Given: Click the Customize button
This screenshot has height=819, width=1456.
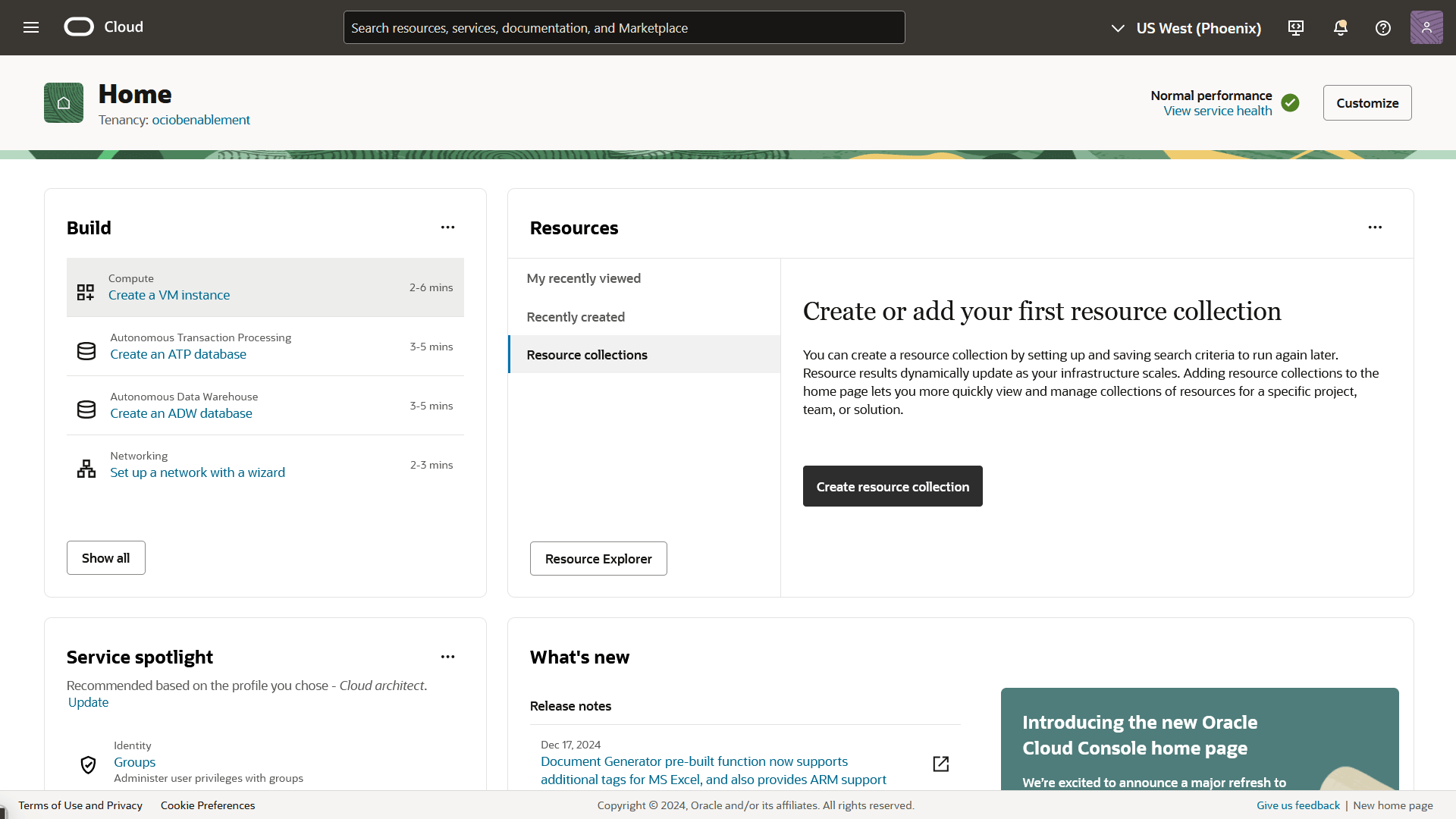Looking at the screenshot, I should pyautogui.click(x=1367, y=103).
